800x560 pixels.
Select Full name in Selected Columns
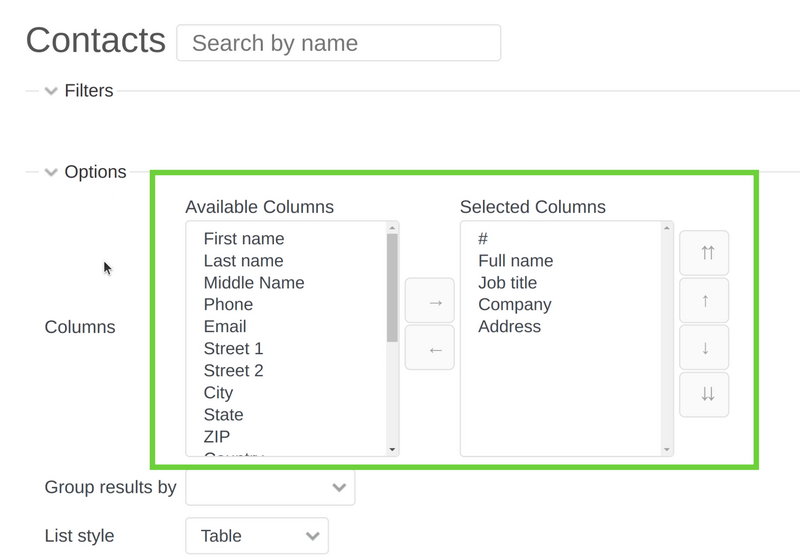[x=515, y=260]
